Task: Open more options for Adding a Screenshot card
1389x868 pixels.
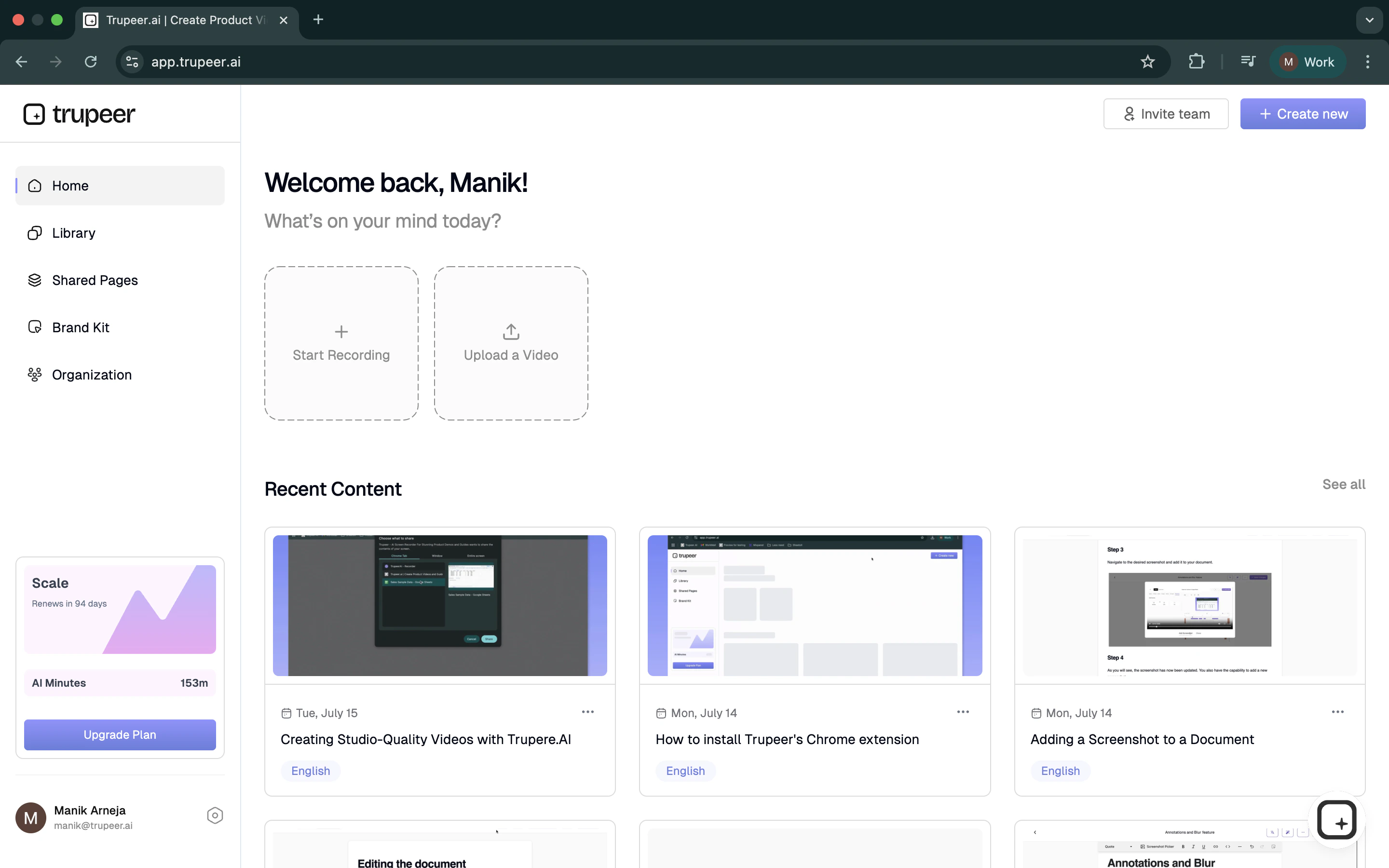Action: pyautogui.click(x=1337, y=712)
